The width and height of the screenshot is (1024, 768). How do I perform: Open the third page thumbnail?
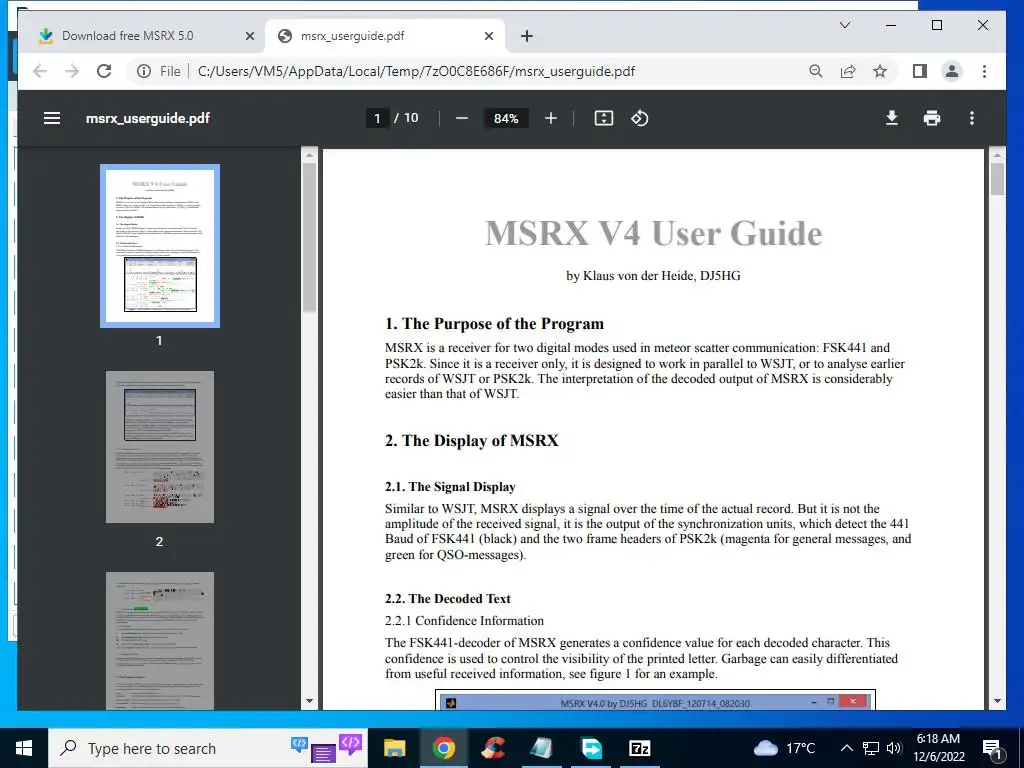(160, 641)
